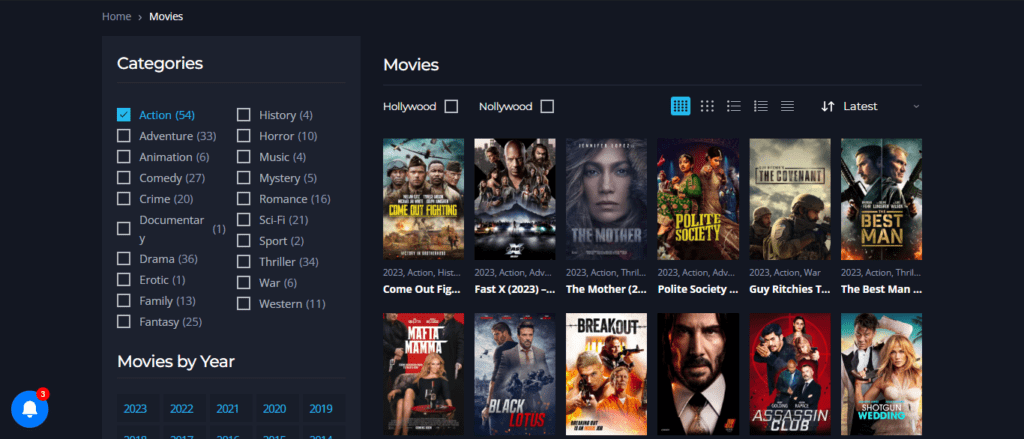The height and width of the screenshot is (439, 1024).
Task: Click the sort arrows icon beside Latest
Action: 828,106
